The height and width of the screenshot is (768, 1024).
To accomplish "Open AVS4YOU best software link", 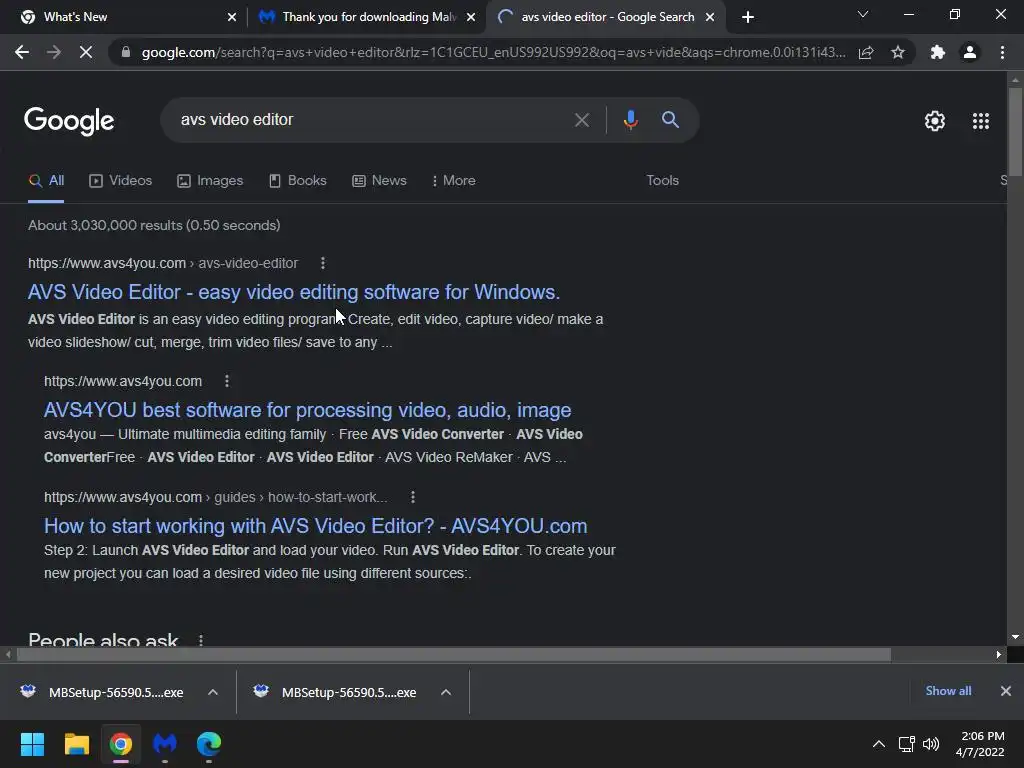I will (x=308, y=410).
